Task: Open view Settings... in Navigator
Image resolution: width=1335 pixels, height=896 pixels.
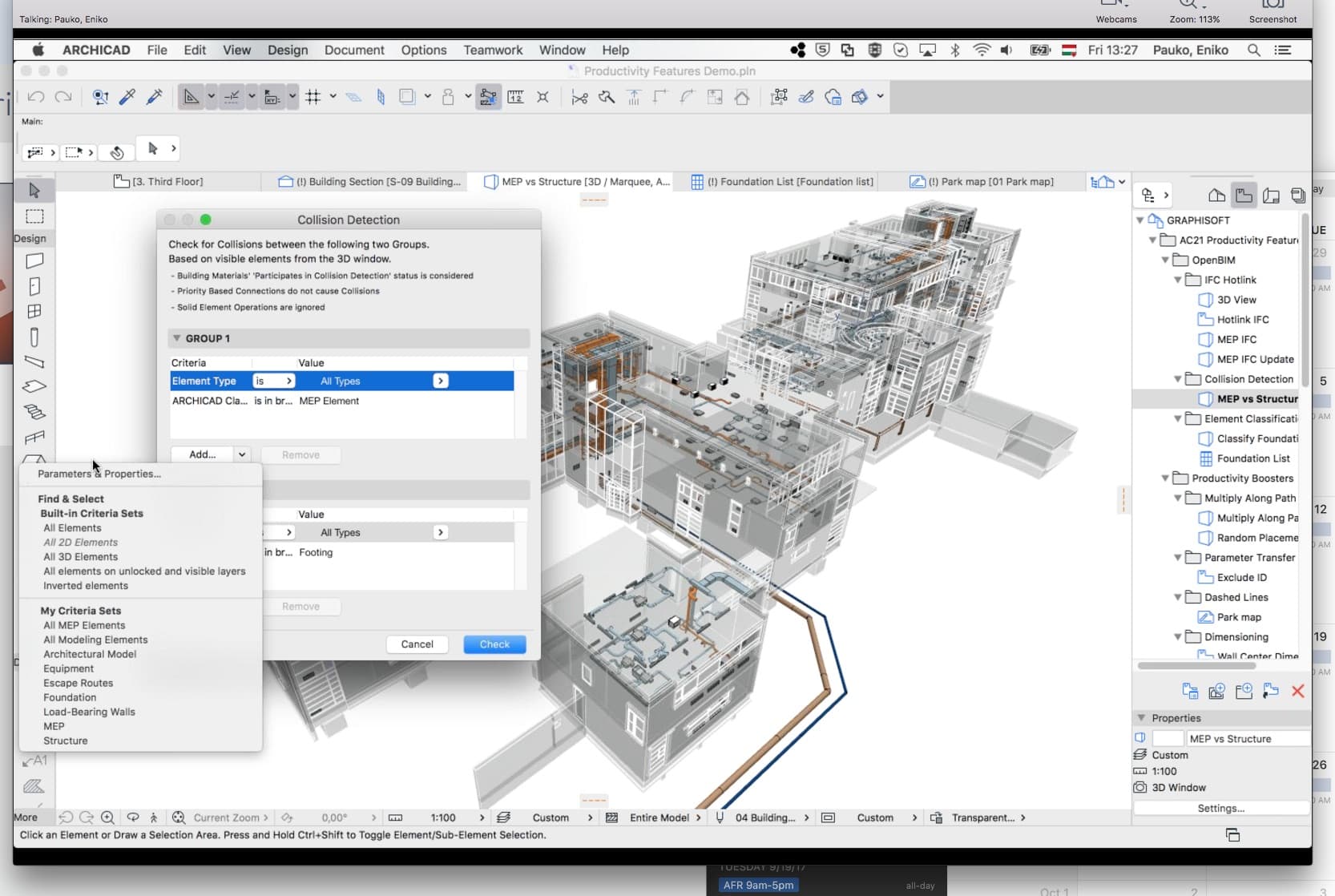Action: click(x=1221, y=809)
